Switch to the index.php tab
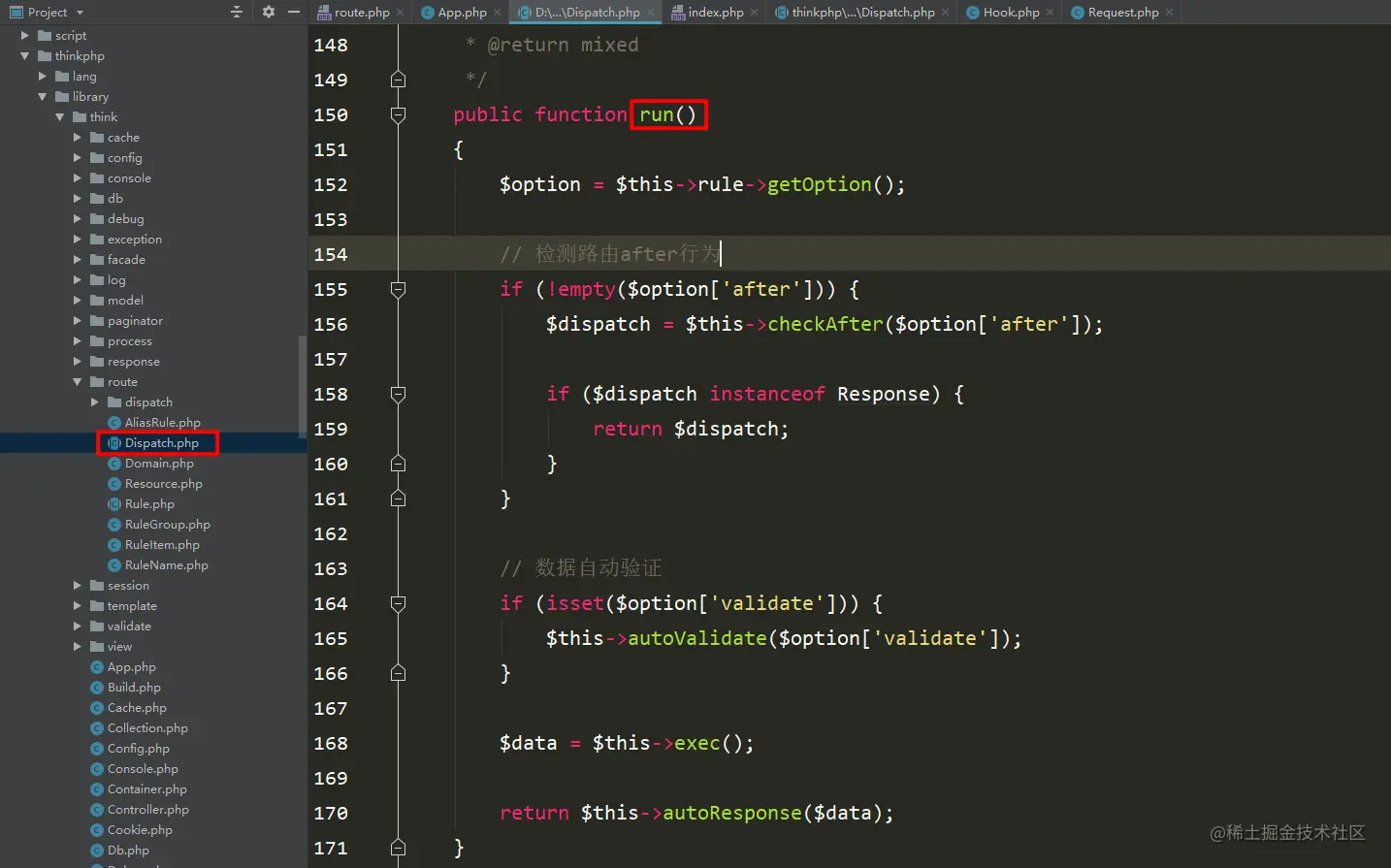The height and width of the screenshot is (868, 1391). pos(716,13)
